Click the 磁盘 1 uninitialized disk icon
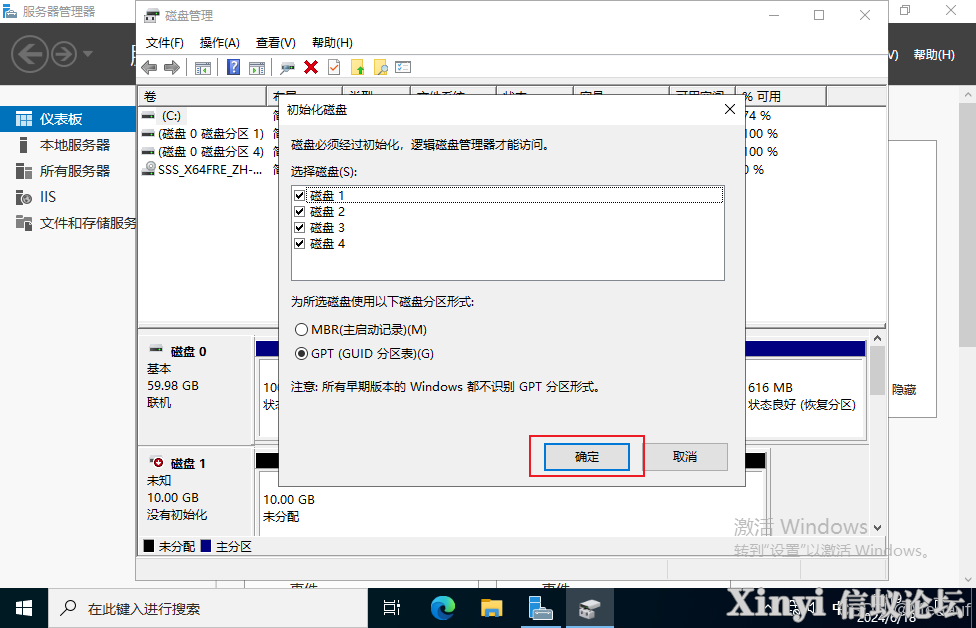The width and height of the screenshot is (976, 628). point(156,462)
